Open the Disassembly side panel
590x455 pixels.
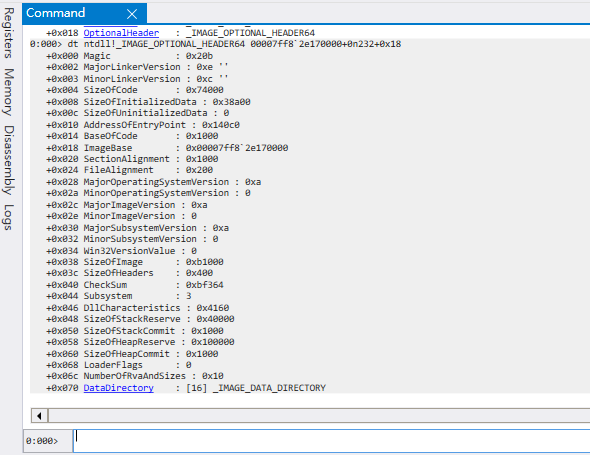coord(9,160)
